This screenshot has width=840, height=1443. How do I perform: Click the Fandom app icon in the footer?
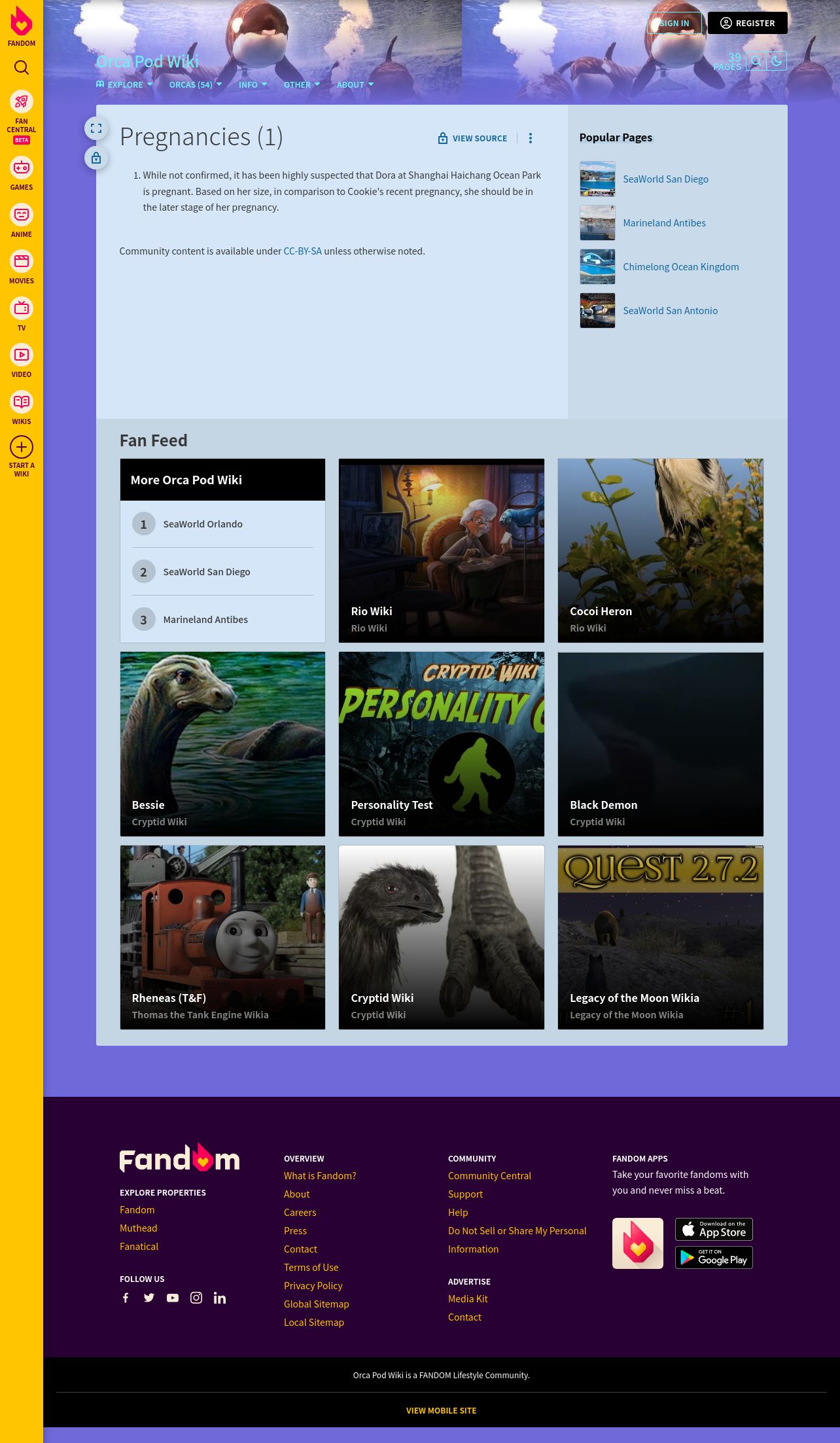point(638,1243)
